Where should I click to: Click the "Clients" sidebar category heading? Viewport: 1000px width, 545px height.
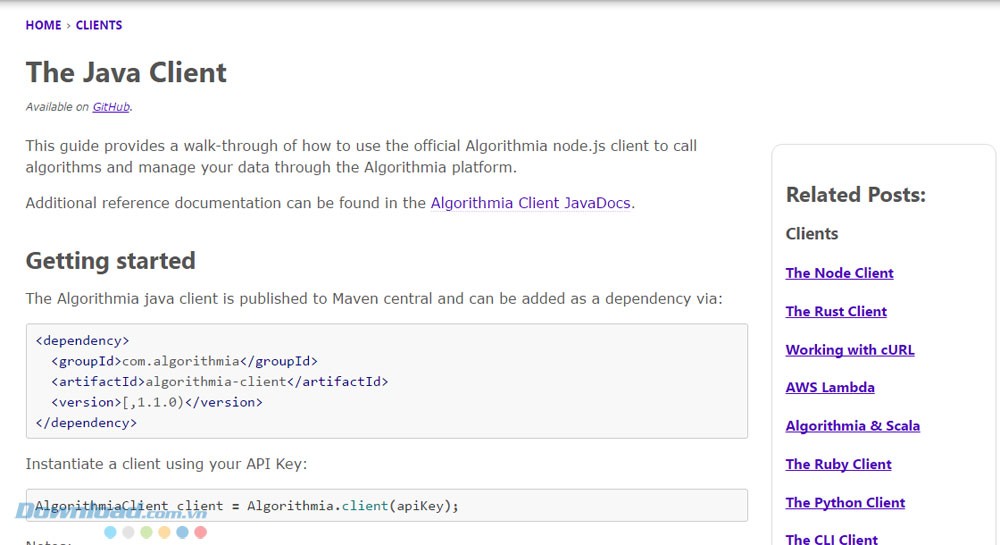click(x=812, y=234)
